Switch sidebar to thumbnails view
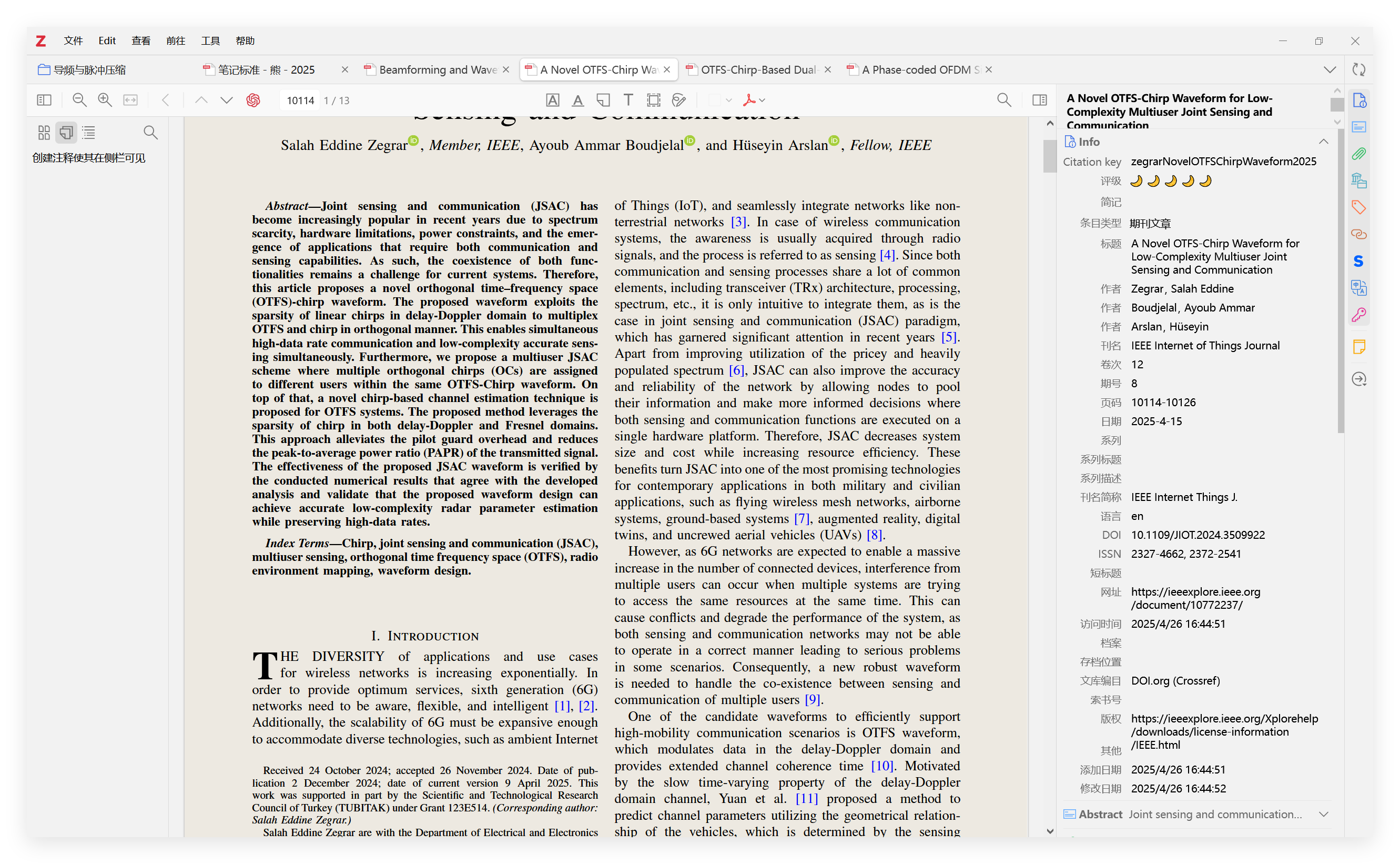 pos(44,133)
